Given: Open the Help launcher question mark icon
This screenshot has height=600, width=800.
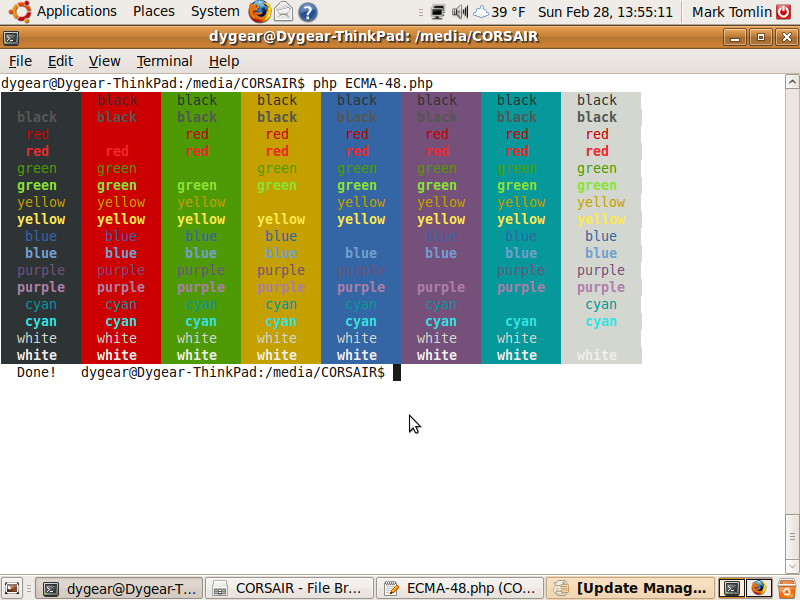Looking at the screenshot, I should [308, 12].
